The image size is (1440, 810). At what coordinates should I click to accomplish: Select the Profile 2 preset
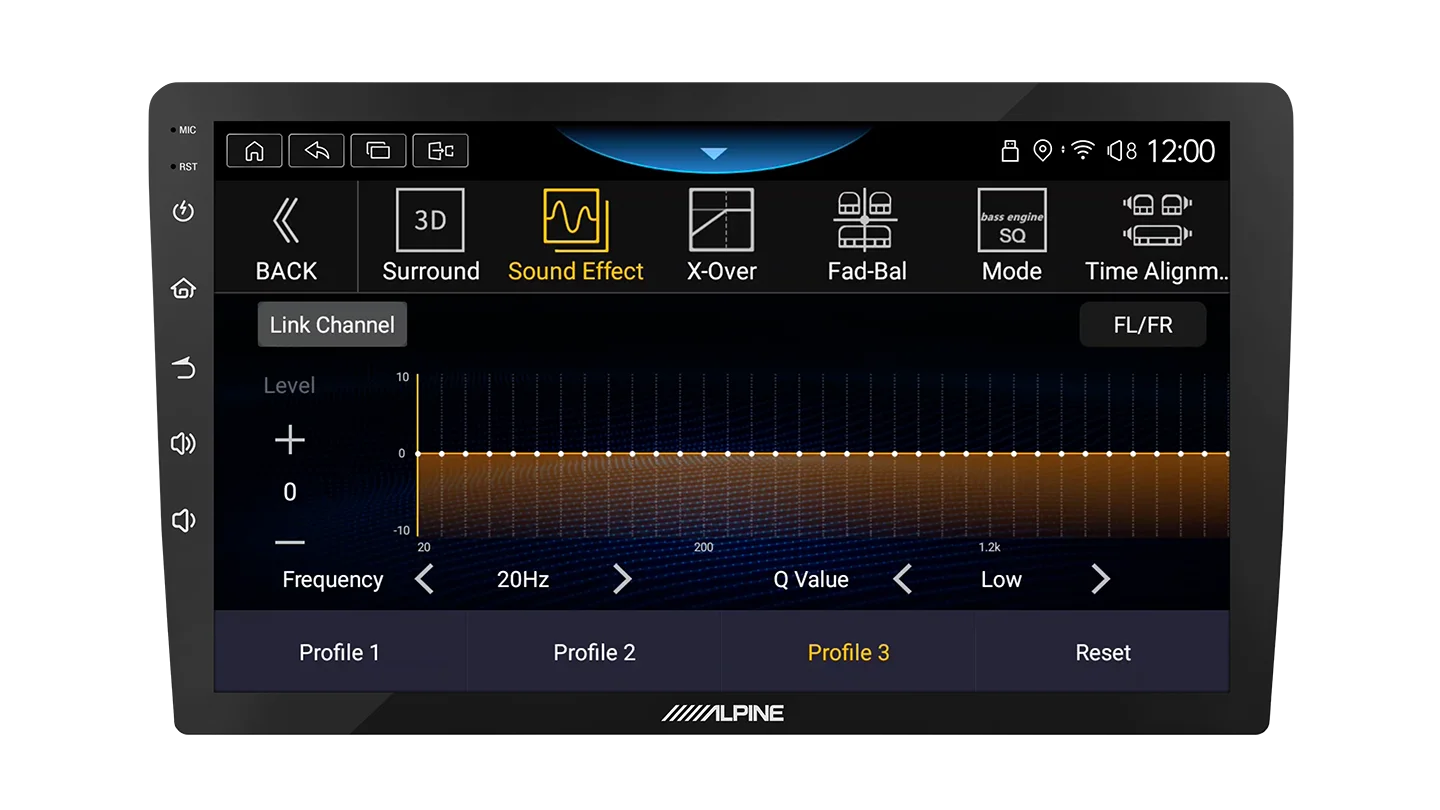tap(594, 652)
